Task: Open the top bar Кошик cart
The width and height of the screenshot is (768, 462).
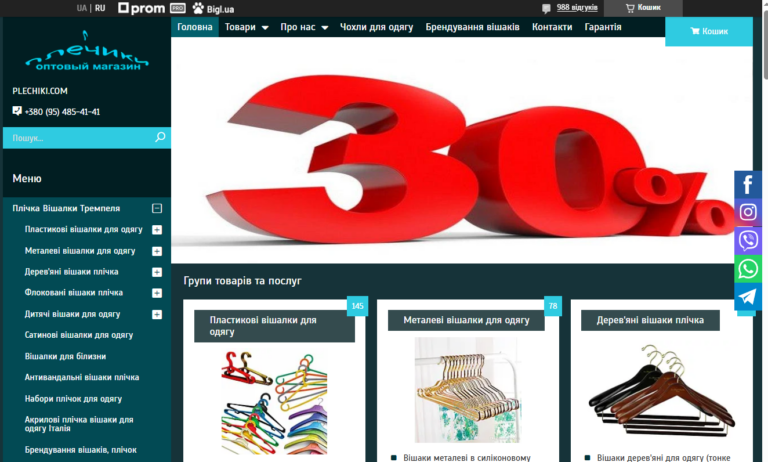Action: click(x=643, y=8)
